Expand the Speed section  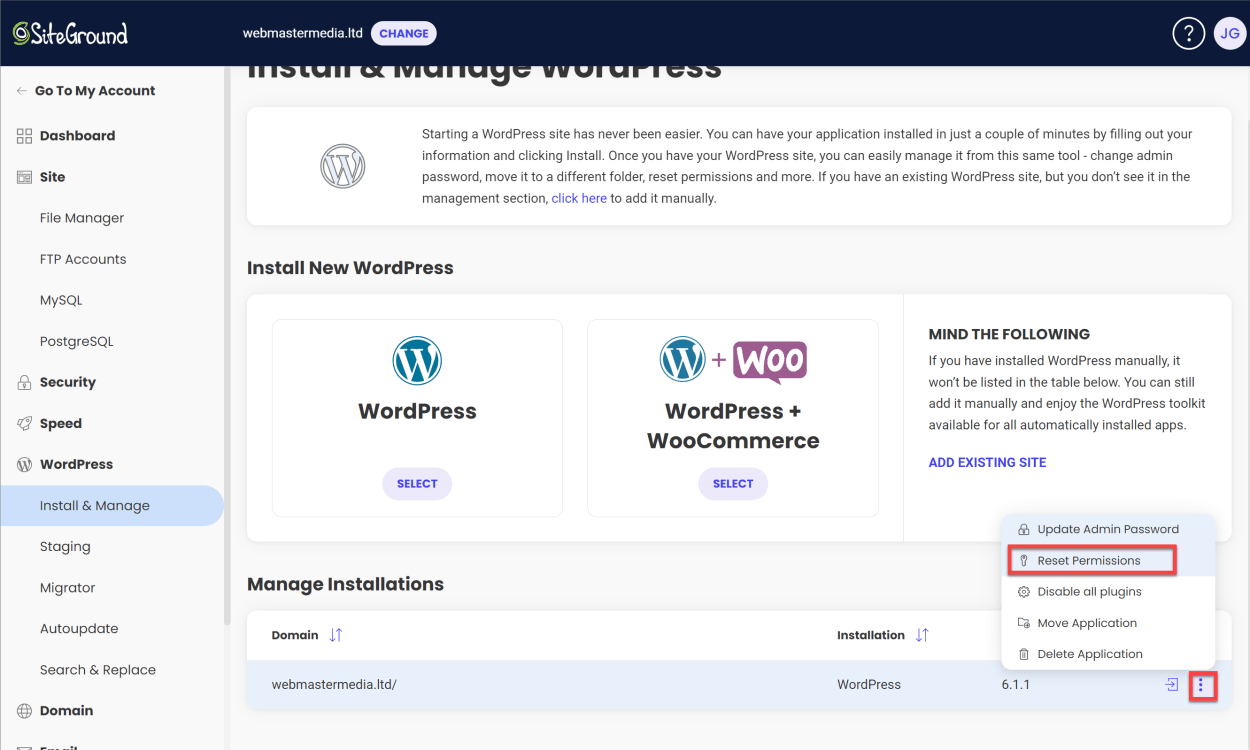[x=61, y=423]
